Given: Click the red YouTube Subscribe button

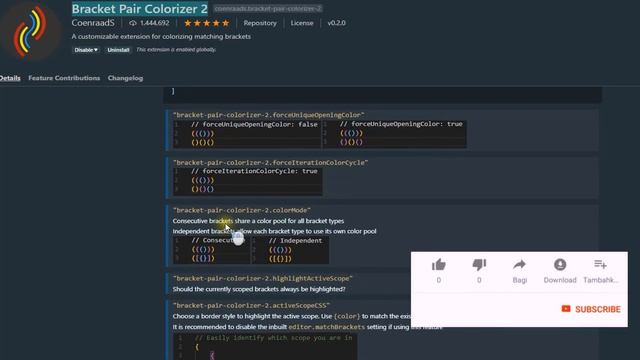Looking at the screenshot, I should (x=591, y=309).
